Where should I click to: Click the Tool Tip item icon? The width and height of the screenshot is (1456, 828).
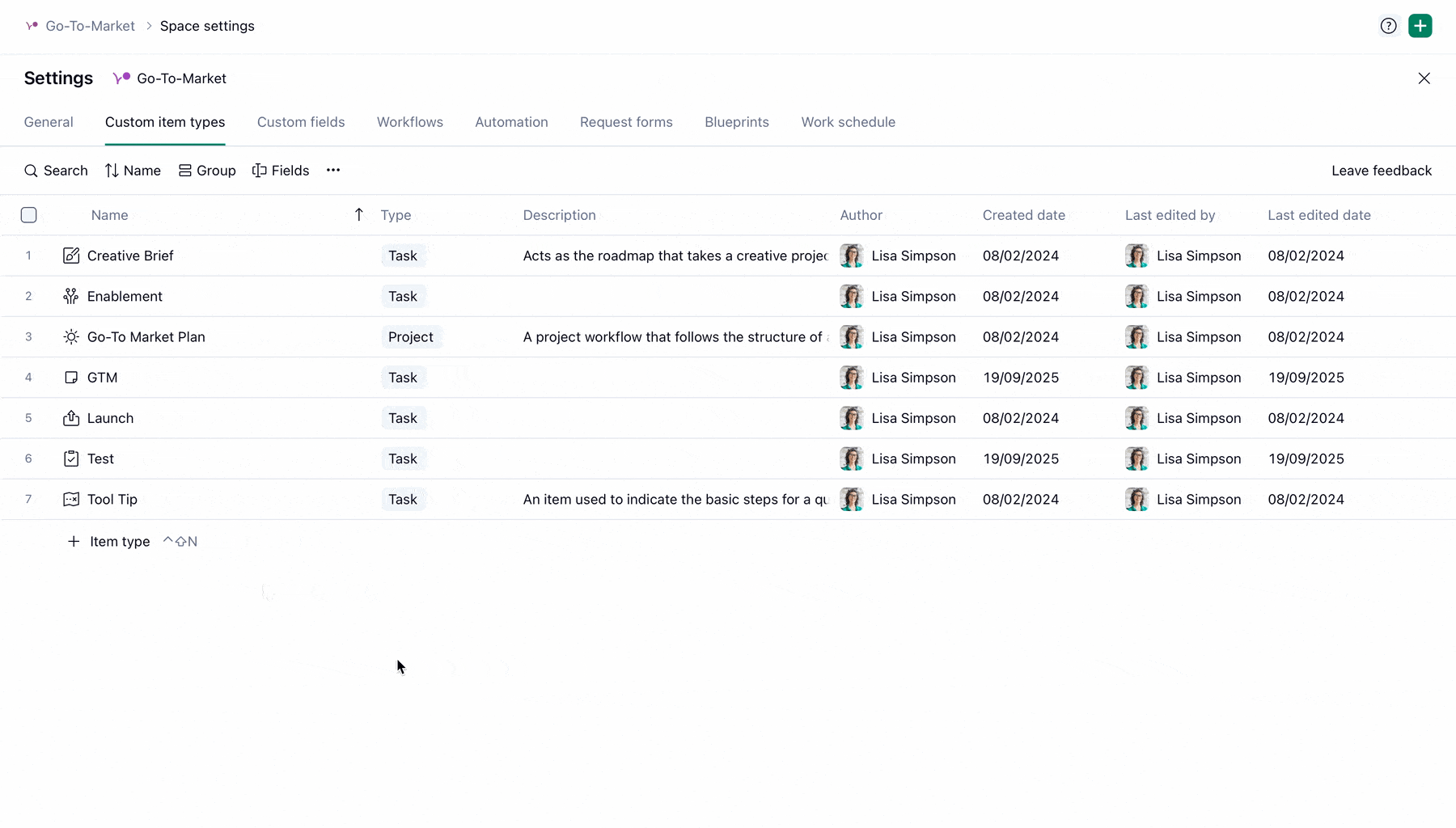(71, 500)
